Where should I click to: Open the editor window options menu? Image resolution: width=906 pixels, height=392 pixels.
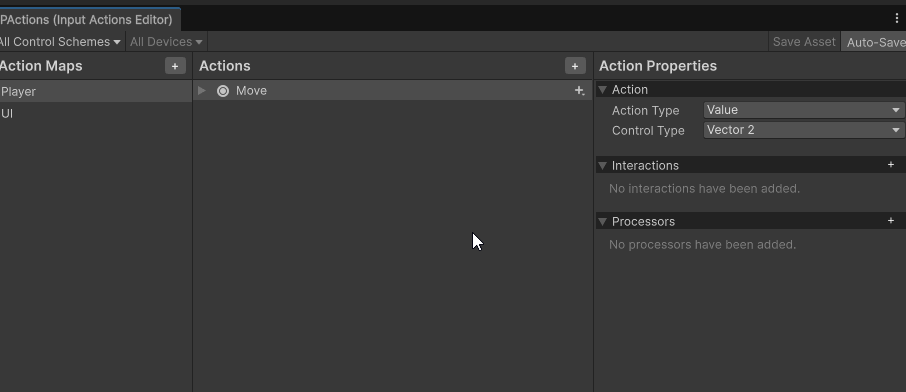[x=897, y=19]
